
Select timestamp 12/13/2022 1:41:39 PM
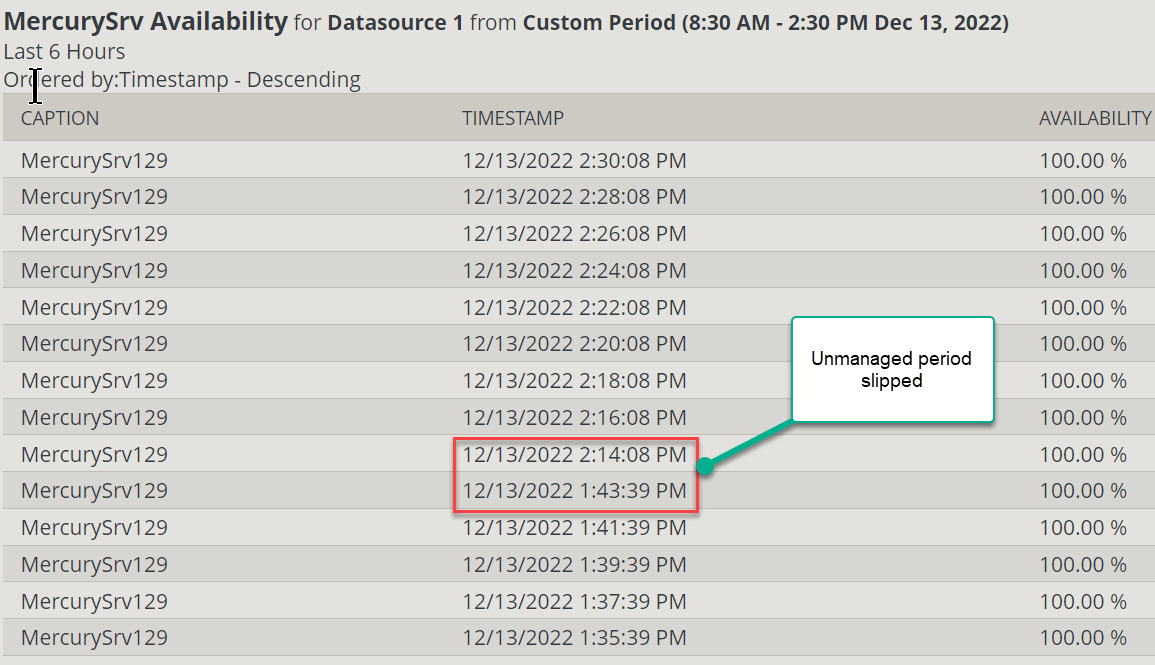pos(575,527)
